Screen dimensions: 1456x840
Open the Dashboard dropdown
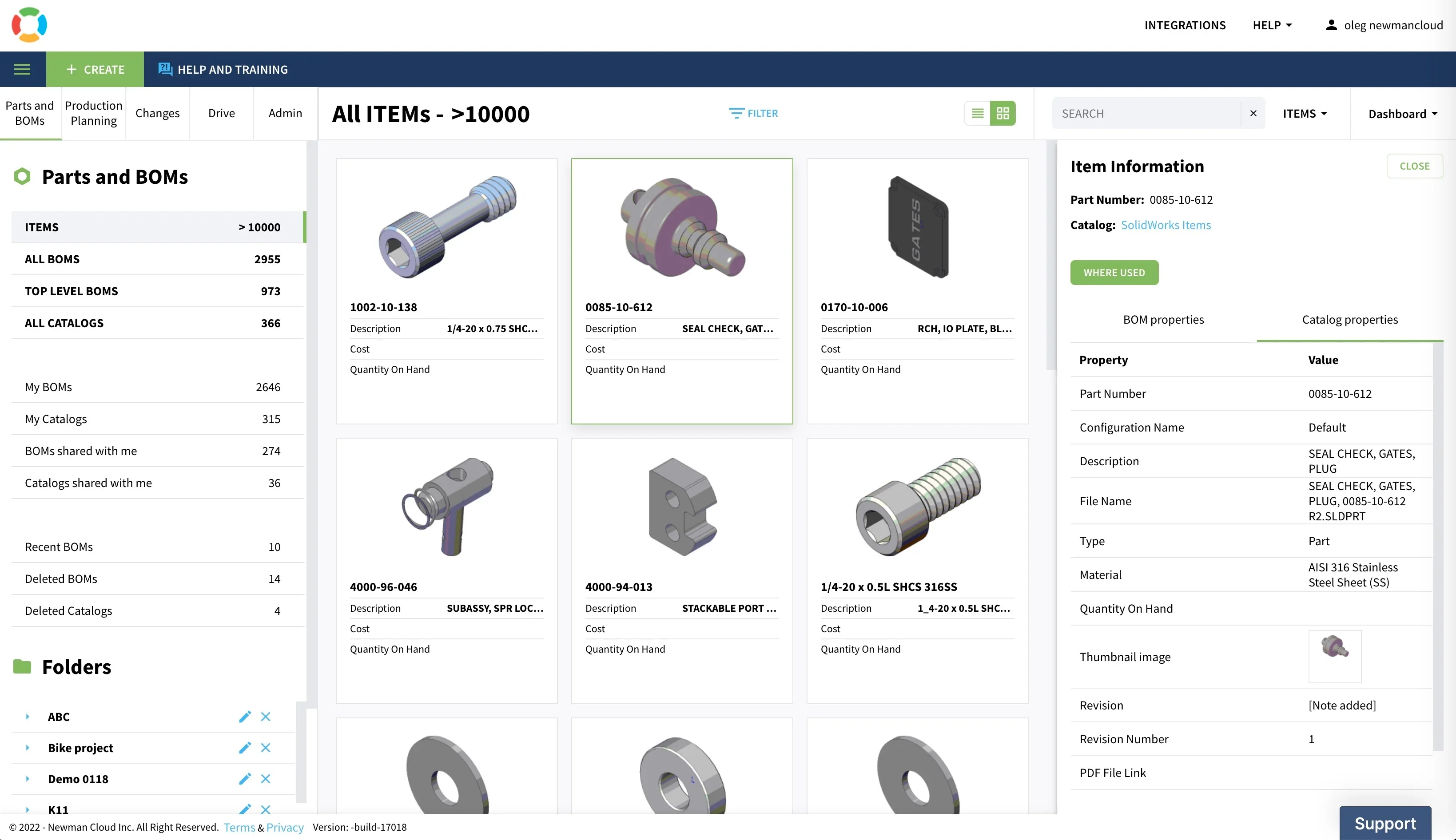tap(1402, 114)
